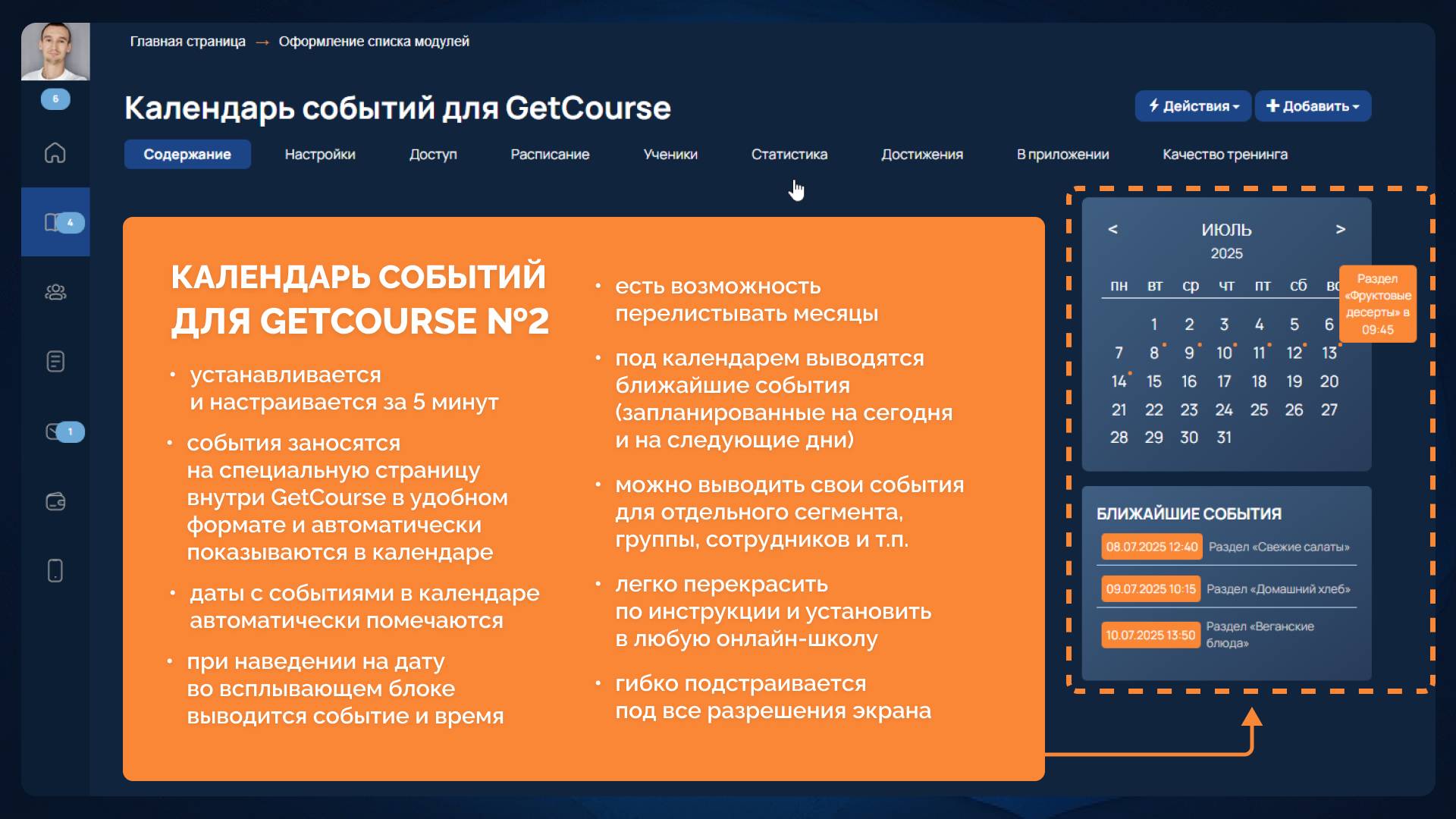Viewport: 1456px width, 819px height.
Task: Open the home icon in the sidebar
Action: 55,153
